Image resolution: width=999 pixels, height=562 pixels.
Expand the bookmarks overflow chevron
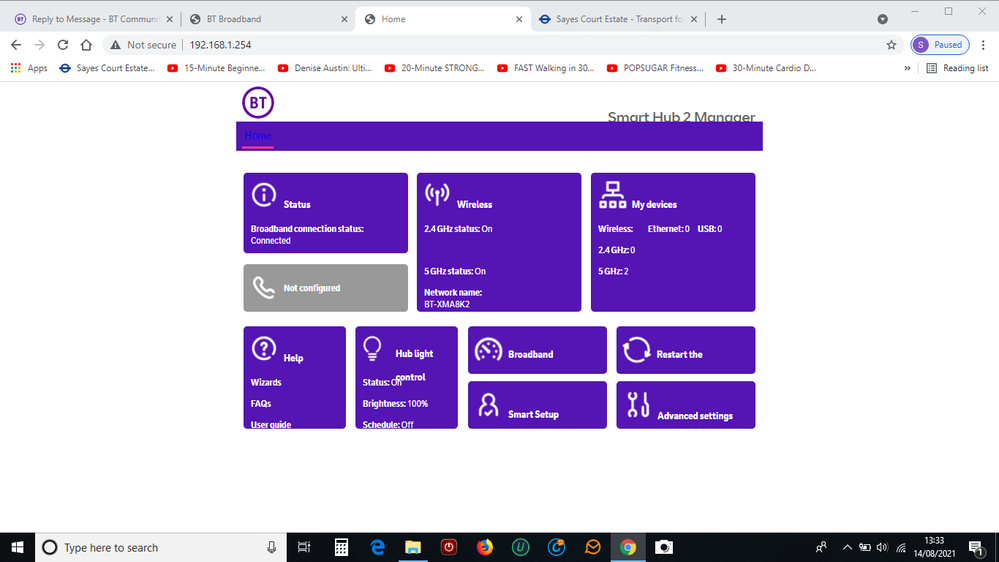(907, 69)
